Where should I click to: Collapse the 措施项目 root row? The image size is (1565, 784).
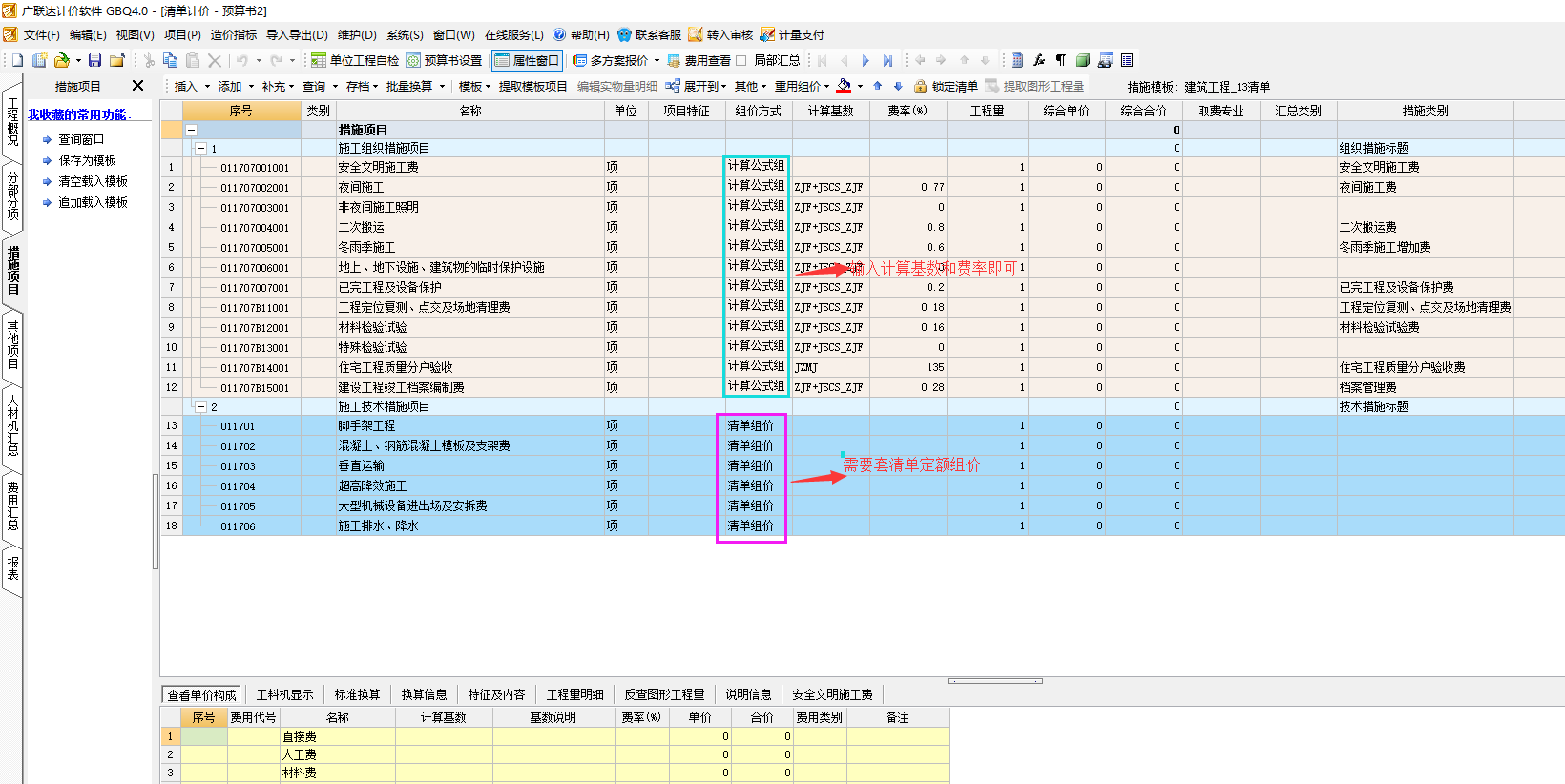(191, 130)
